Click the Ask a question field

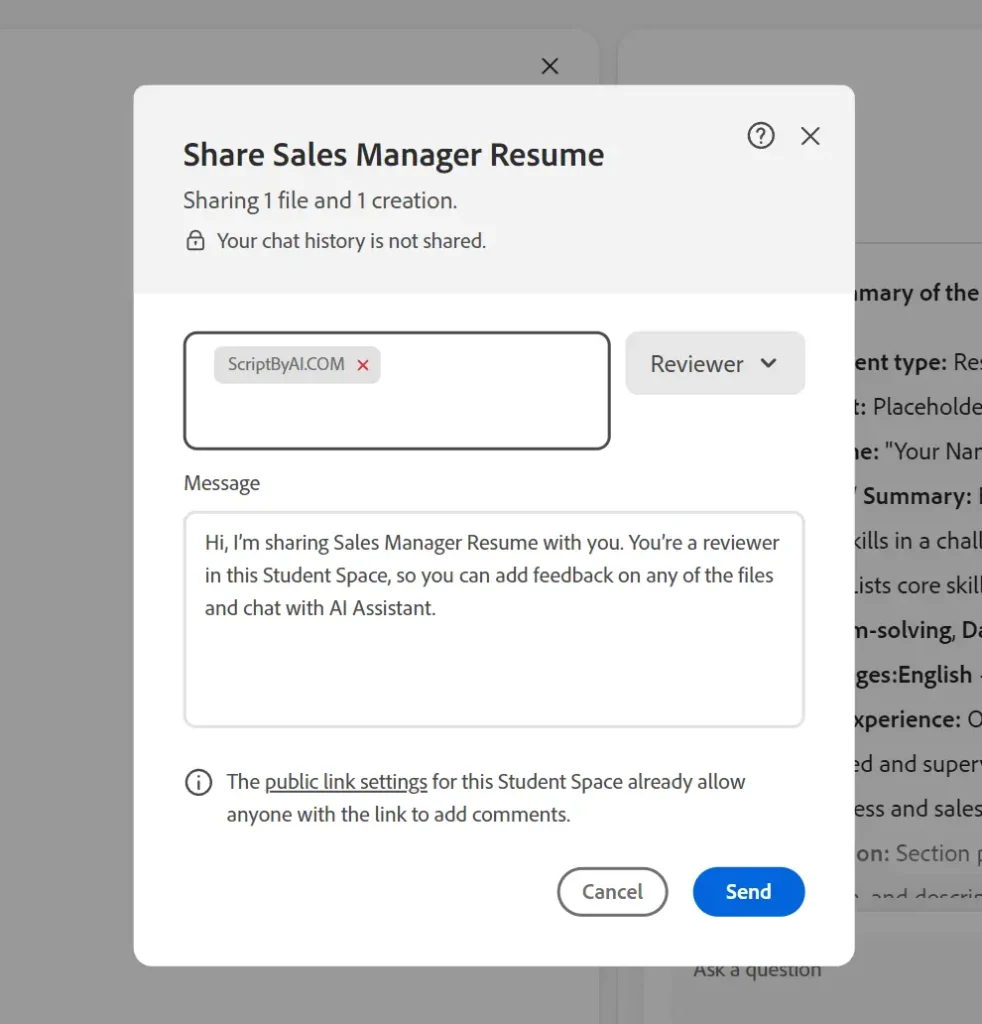click(758, 969)
